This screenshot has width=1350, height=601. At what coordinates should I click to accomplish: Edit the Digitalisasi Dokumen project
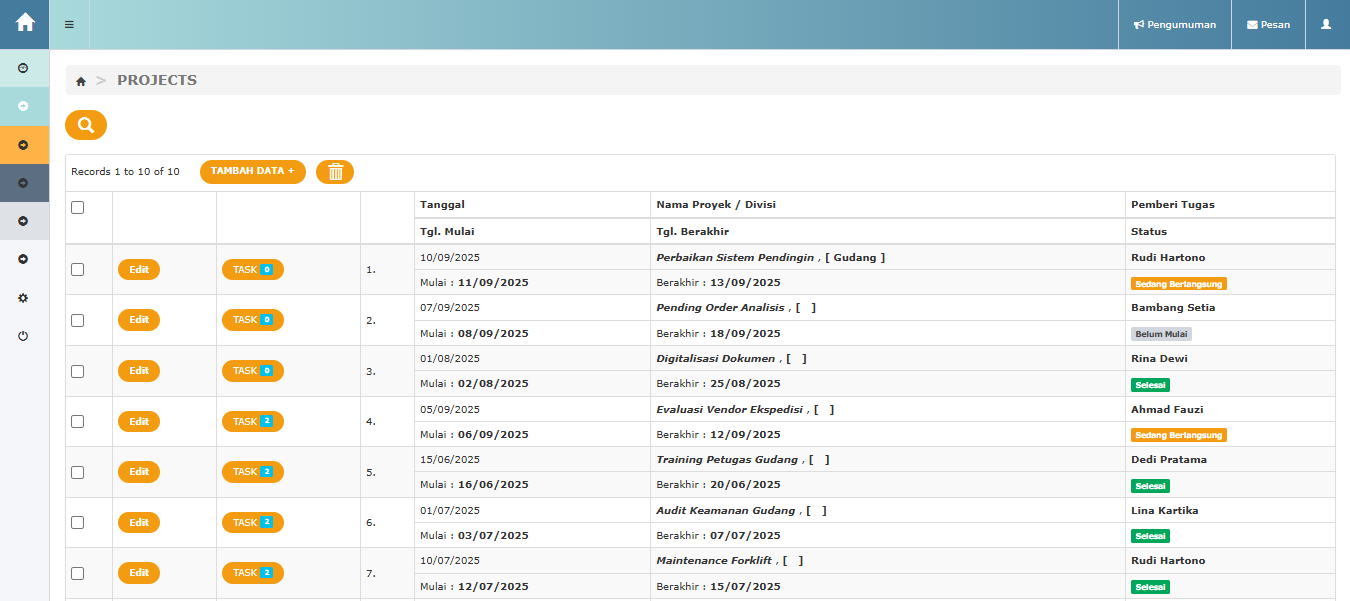coord(139,371)
